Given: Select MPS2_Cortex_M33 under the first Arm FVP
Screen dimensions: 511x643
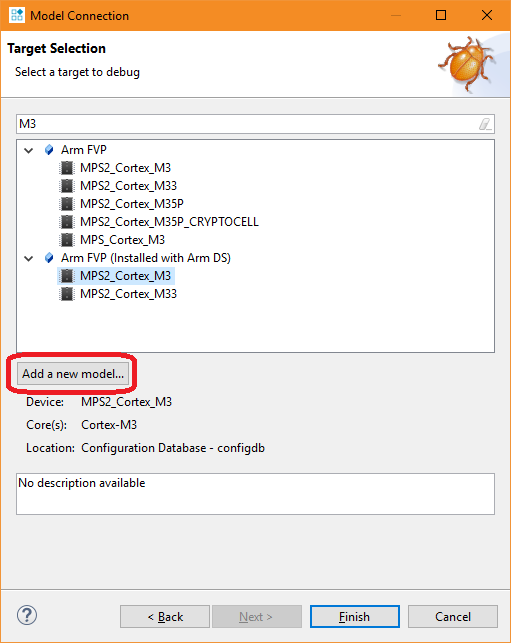Looking at the screenshot, I should [128, 186].
